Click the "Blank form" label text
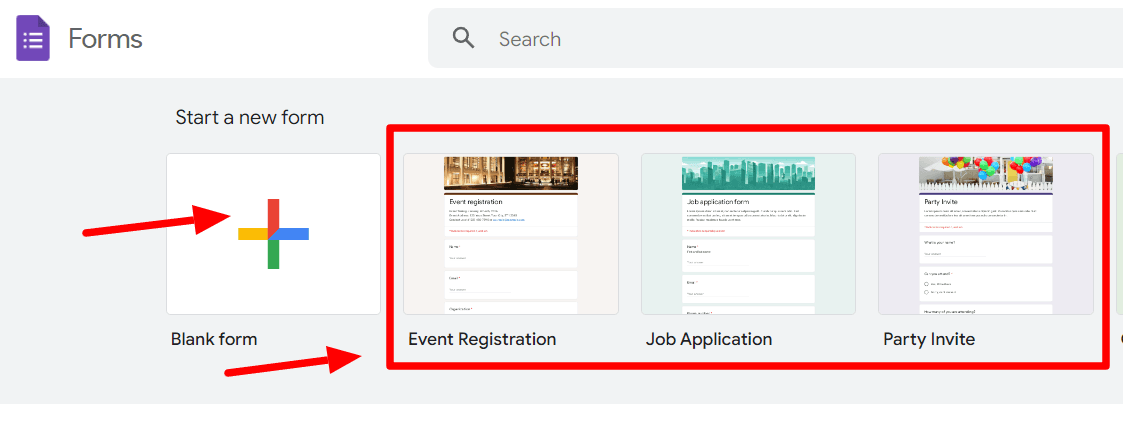Screen dimensions: 1123x433 click(214, 339)
